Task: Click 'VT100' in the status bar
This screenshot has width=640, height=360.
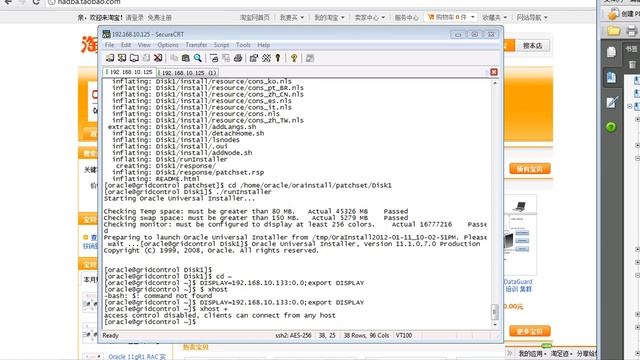Action: coord(404,335)
